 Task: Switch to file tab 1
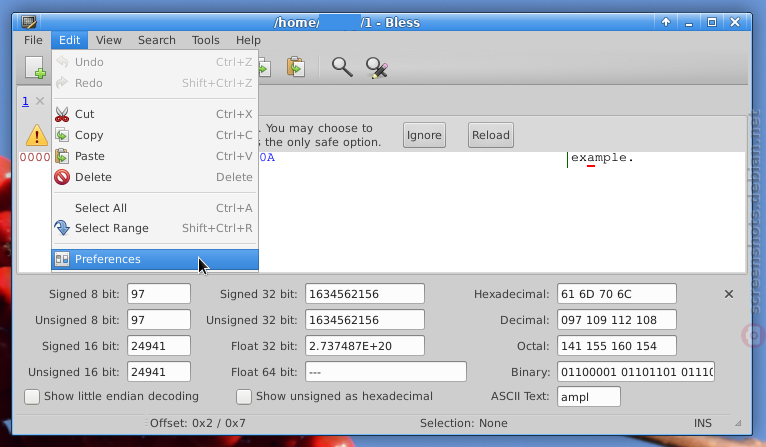(25, 101)
